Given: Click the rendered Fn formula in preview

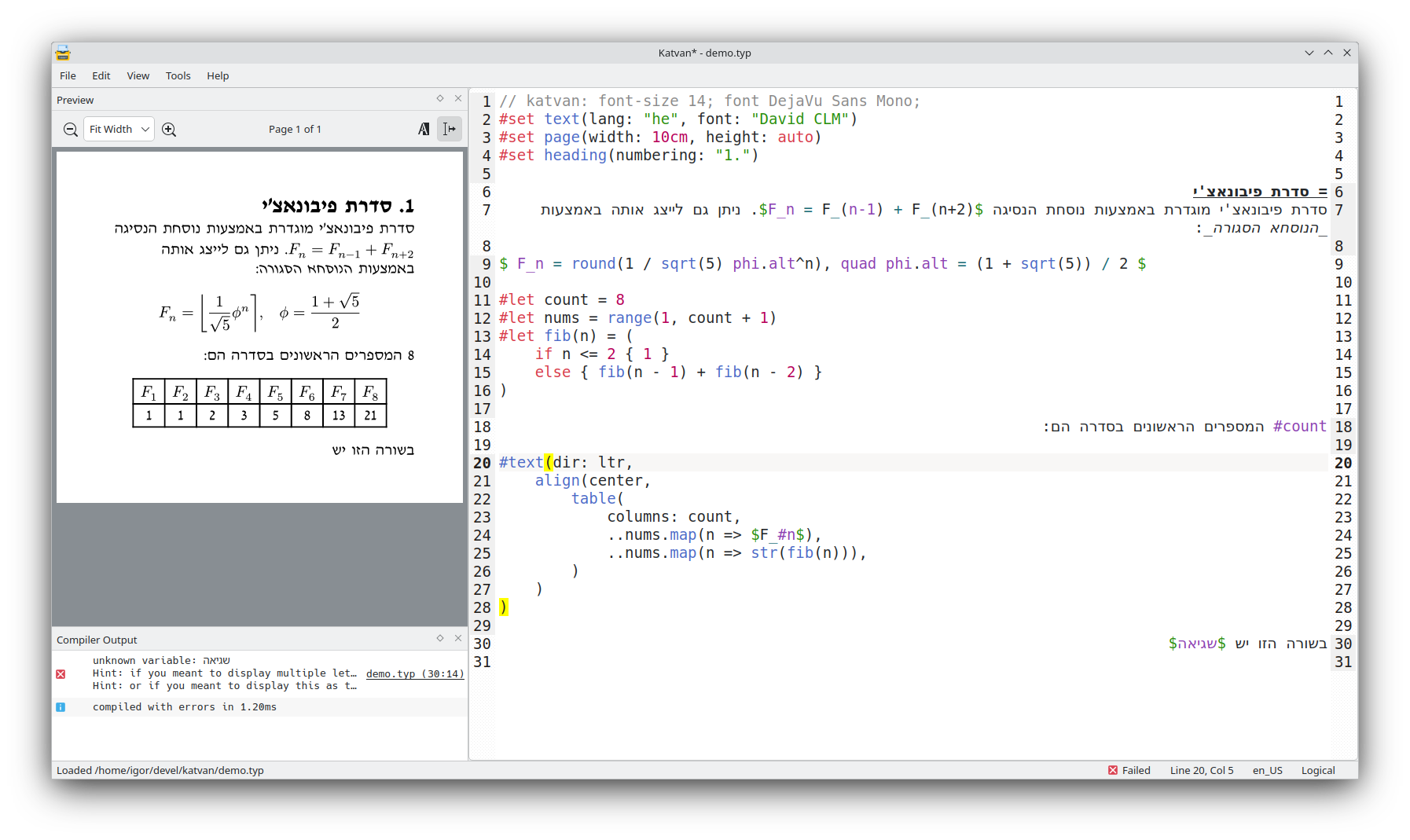Looking at the screenshot, I should point(259,313).
